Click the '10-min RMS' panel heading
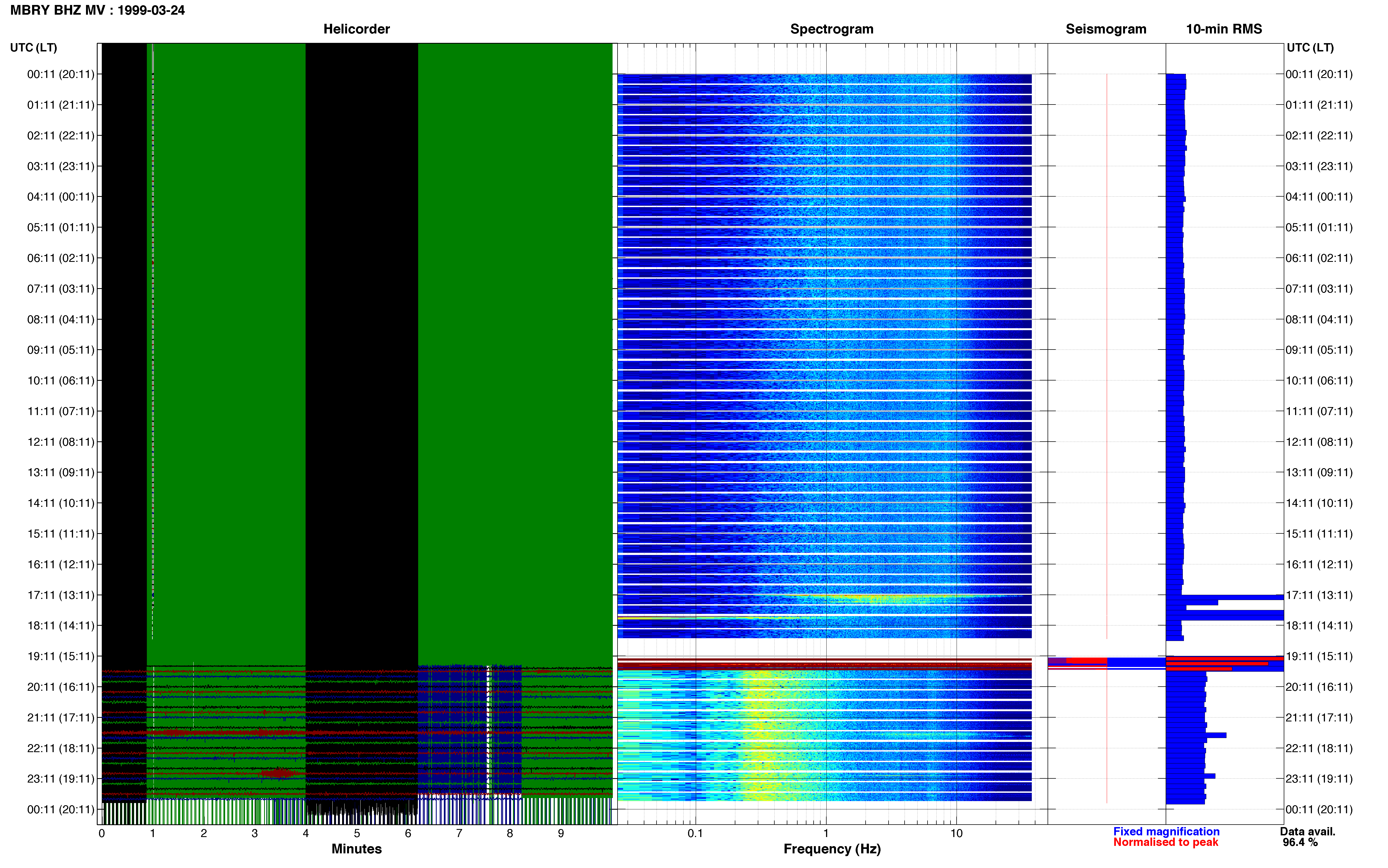The height and width of the screenshot is (868, 1388). [1224, 29]
